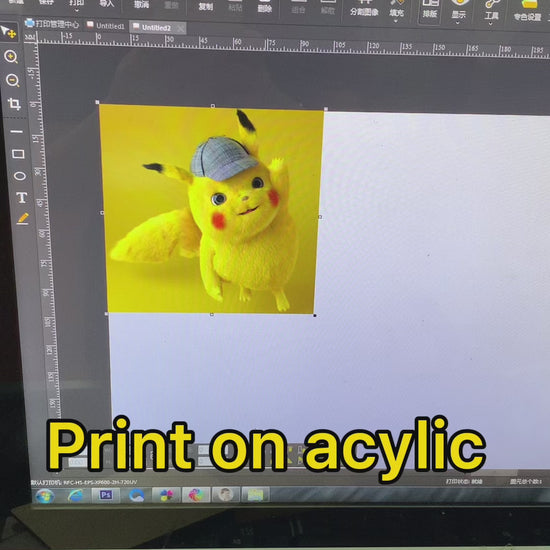550x550 pixels.
Task: Click the MM unit box at ruler corner
Action: click(30, 38)
